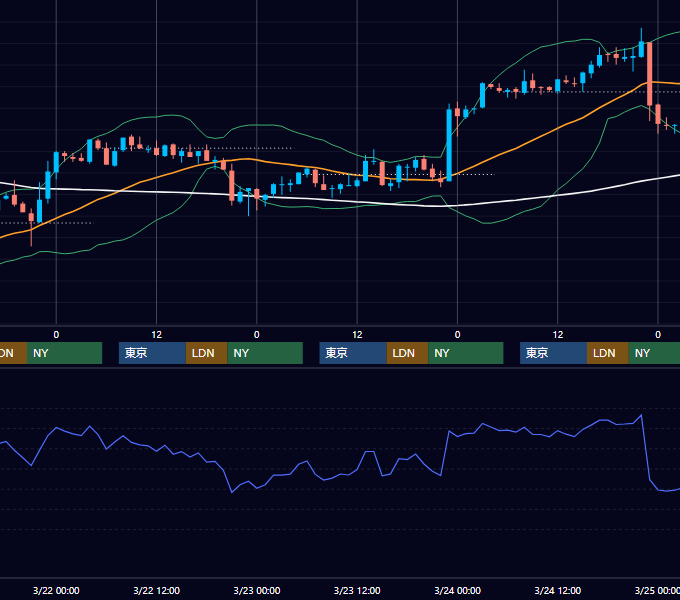
Task: Click the '3/24 12:00' time axis label
Action: click(x=558, y=590)
